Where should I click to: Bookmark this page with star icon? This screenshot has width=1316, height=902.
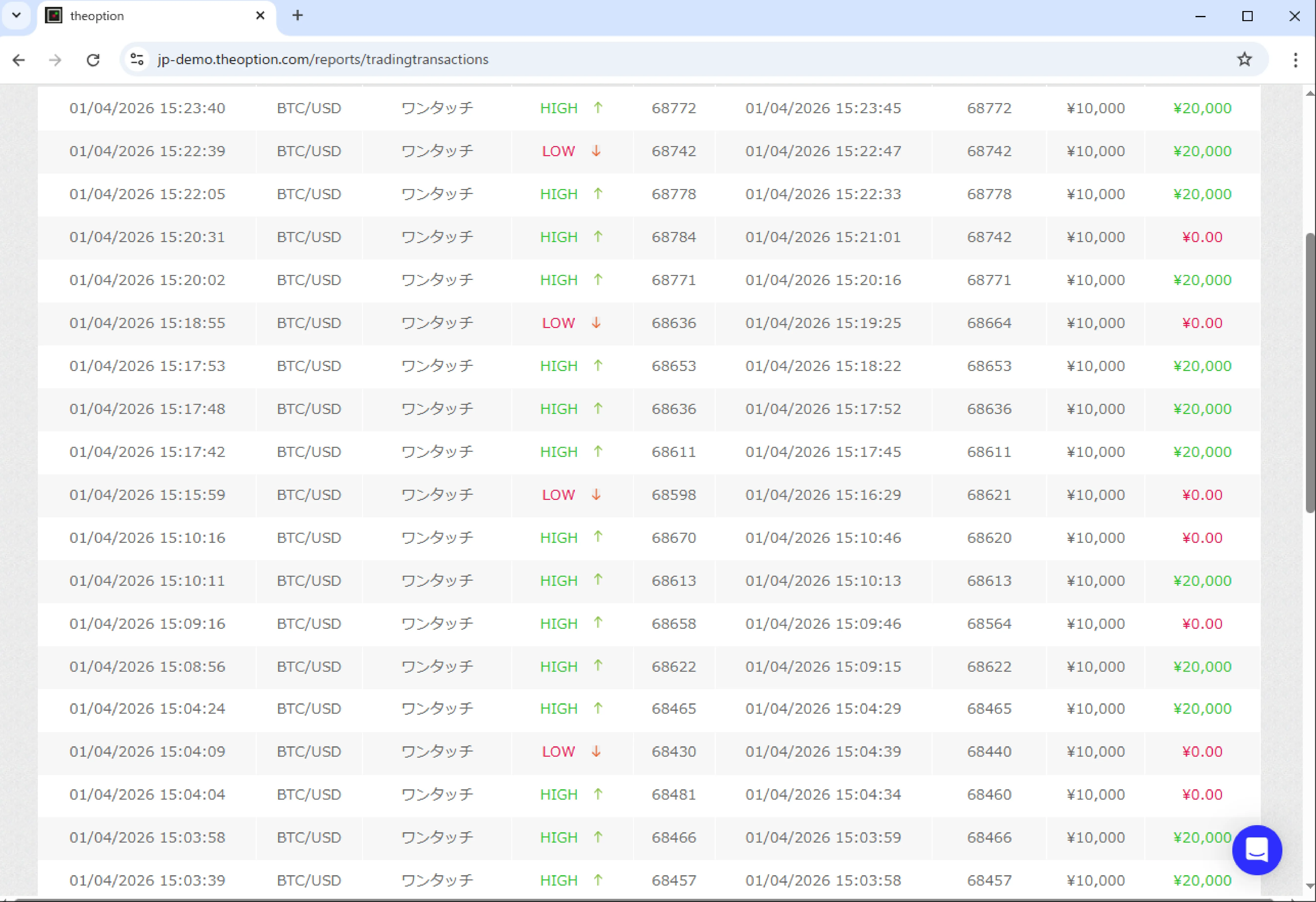coord(1244,59)
